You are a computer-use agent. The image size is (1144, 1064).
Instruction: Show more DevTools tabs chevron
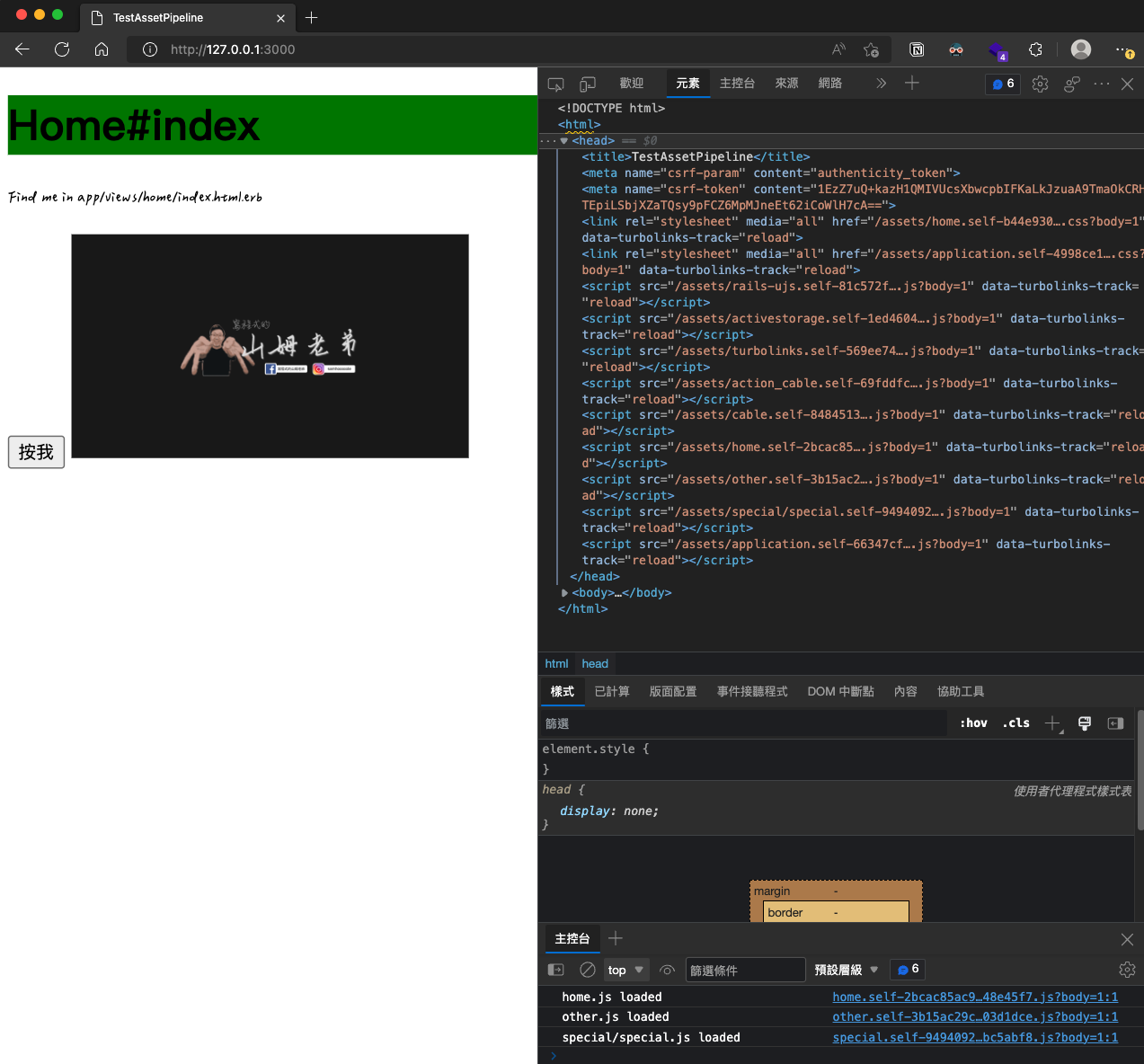tap(882, 84)
